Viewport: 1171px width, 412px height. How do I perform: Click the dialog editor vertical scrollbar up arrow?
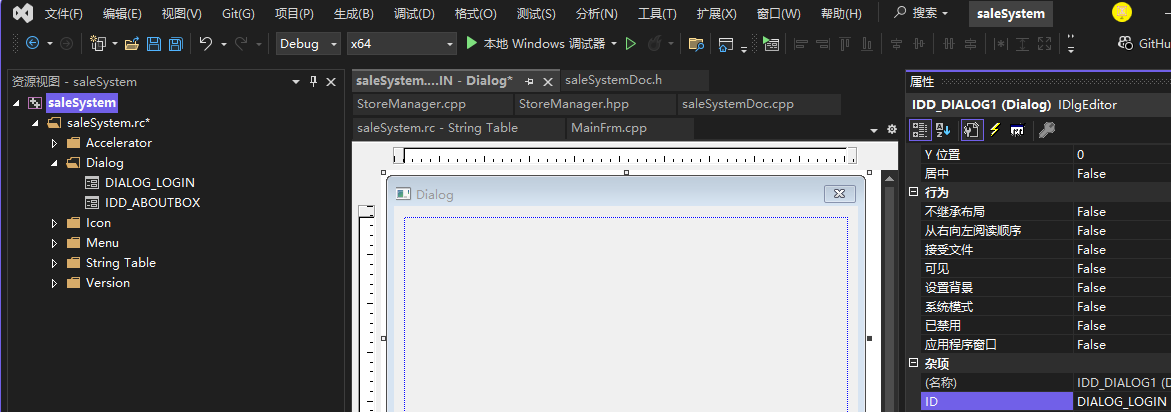point(889,178)
